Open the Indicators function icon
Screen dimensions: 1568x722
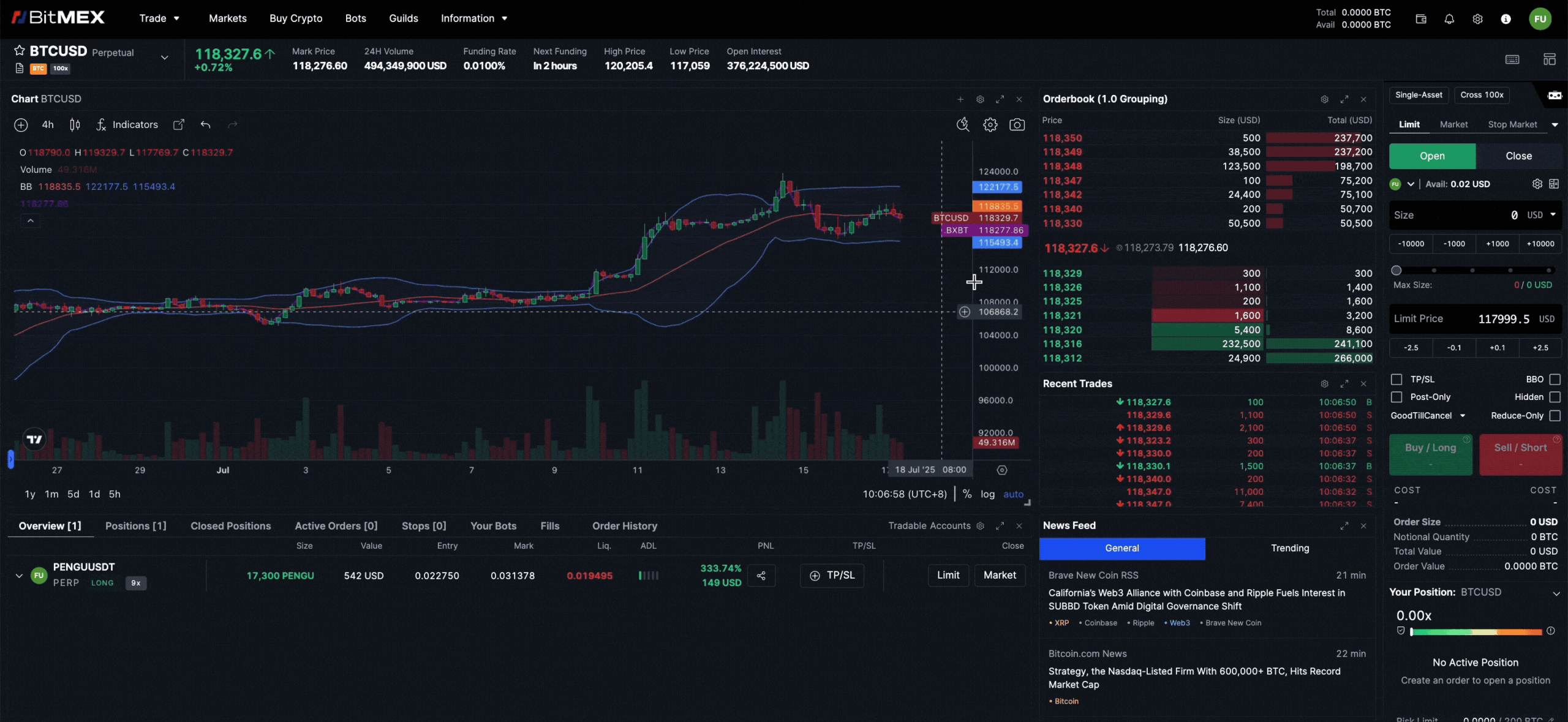[101, 125]
